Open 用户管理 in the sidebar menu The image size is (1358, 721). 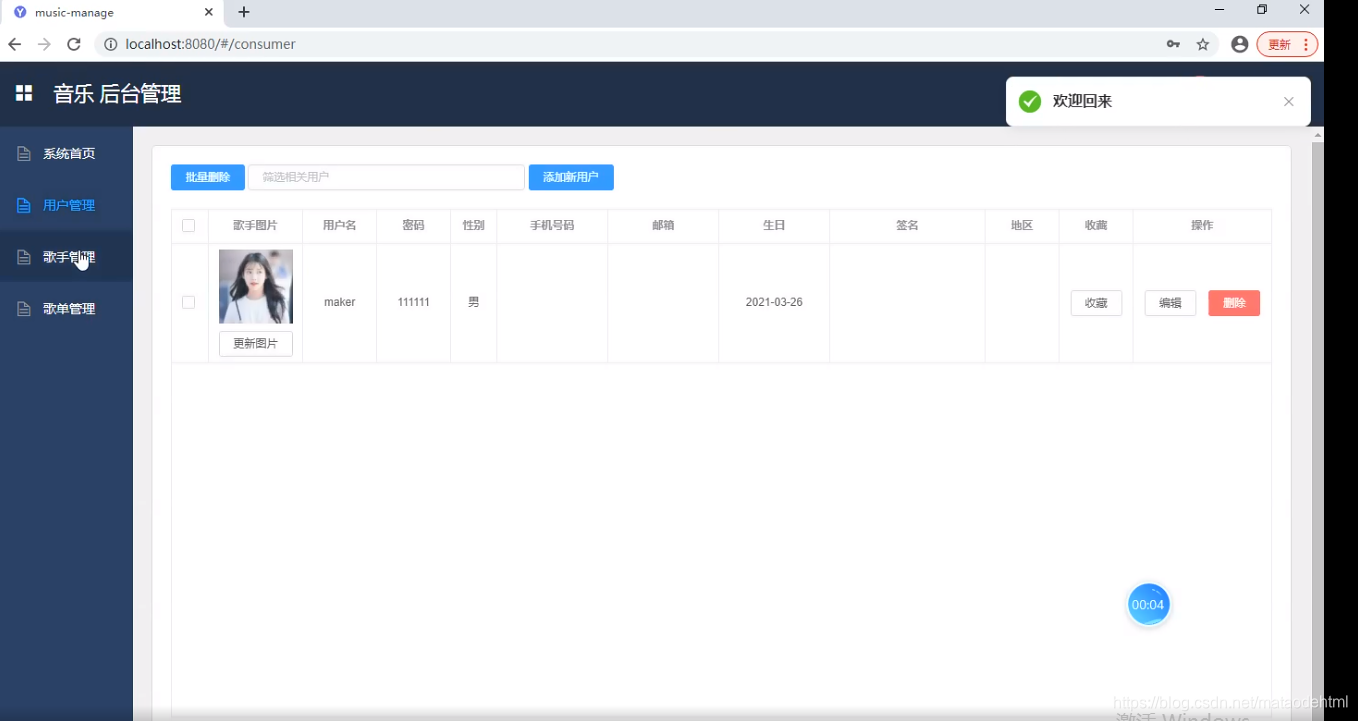point(66,206)
